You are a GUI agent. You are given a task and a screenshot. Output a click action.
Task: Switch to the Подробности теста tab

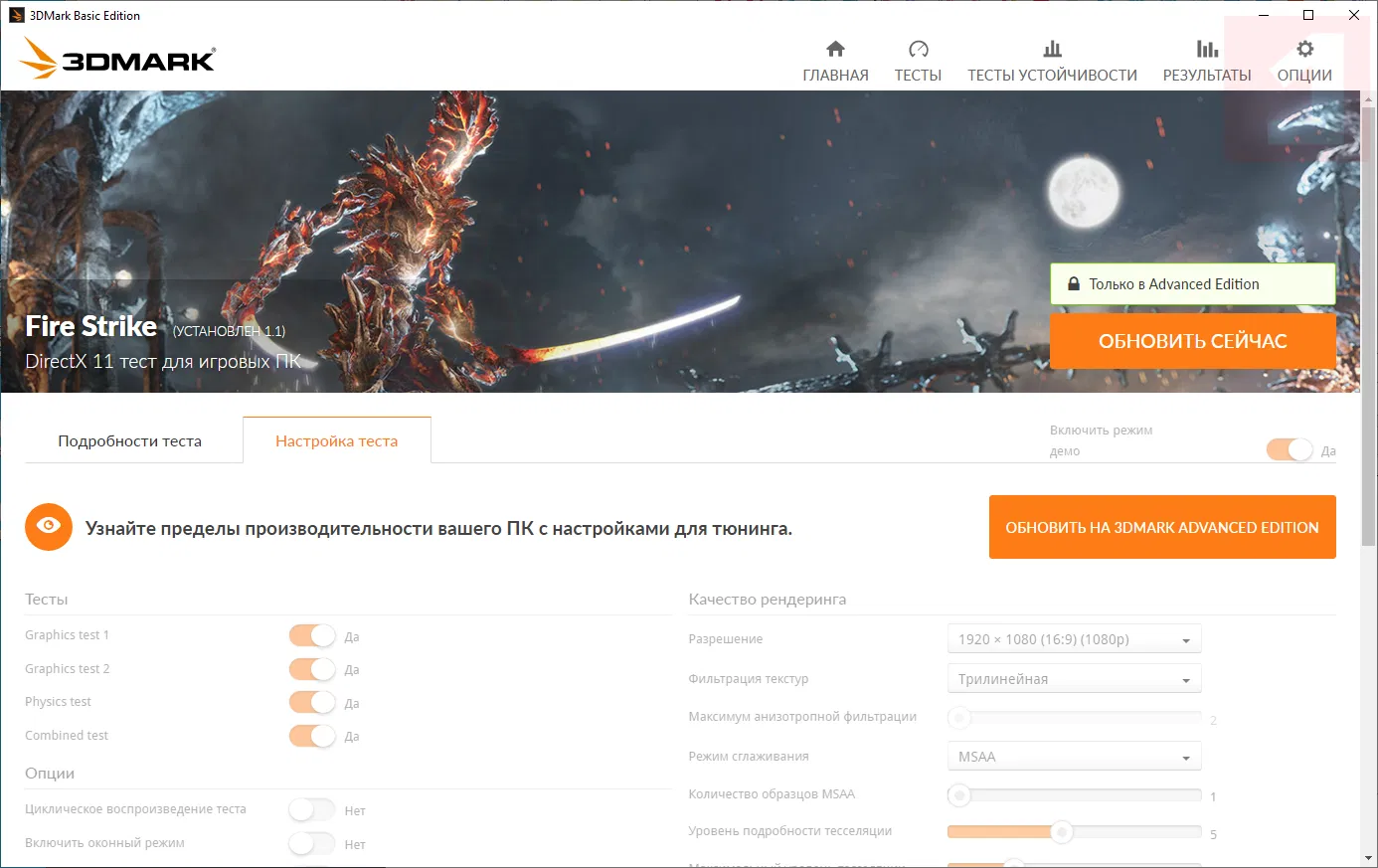(129, 440)
